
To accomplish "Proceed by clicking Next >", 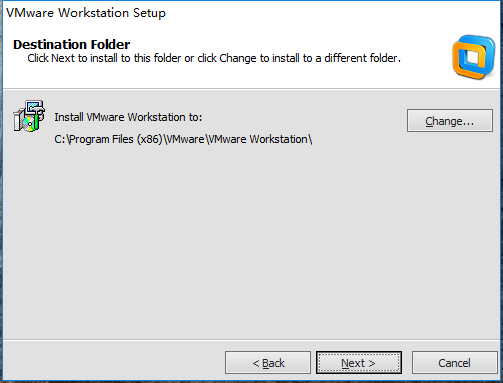I will pyautogui.click(x=359, y=362).
